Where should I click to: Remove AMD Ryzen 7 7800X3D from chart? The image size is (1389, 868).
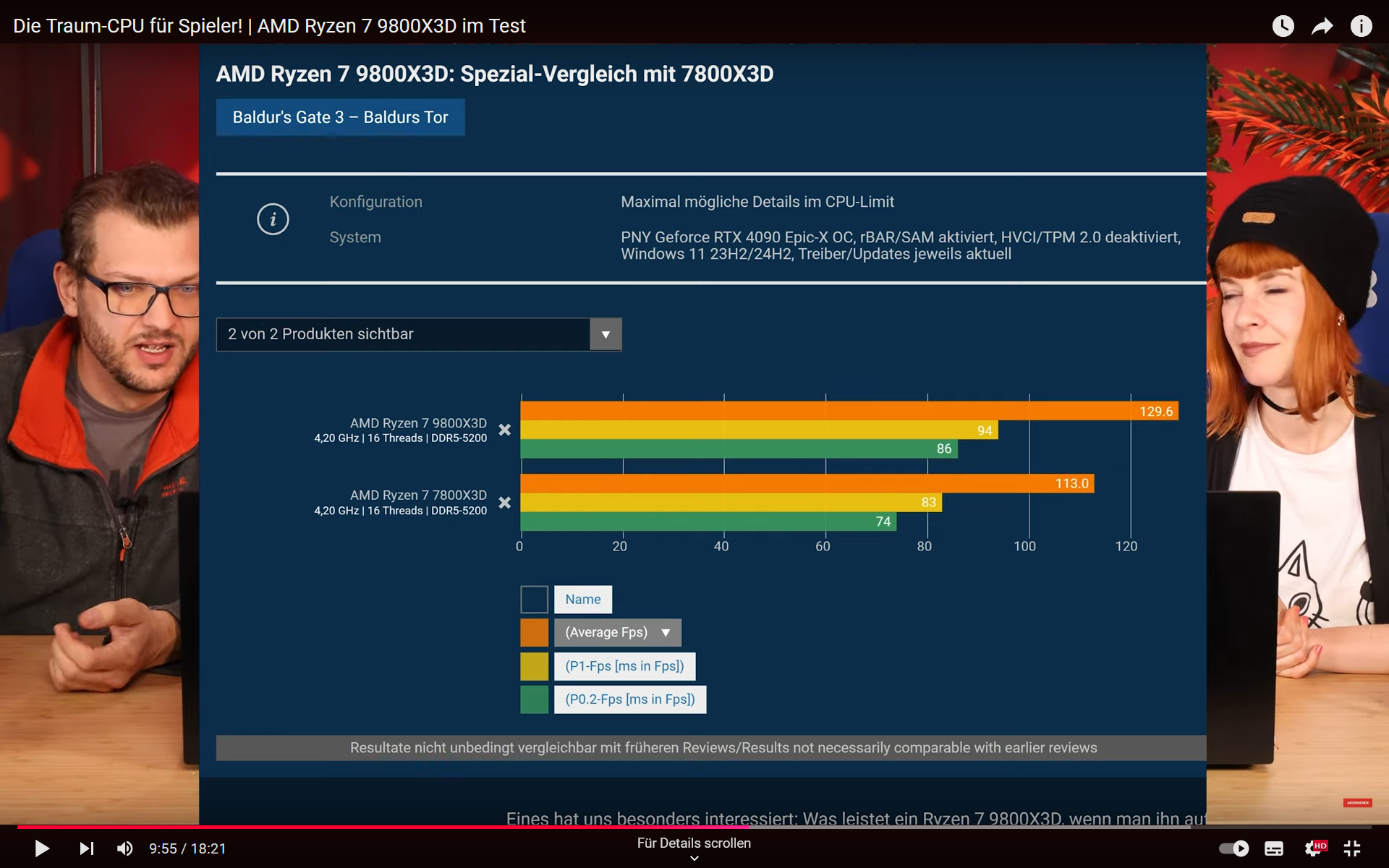coord(505,502)
